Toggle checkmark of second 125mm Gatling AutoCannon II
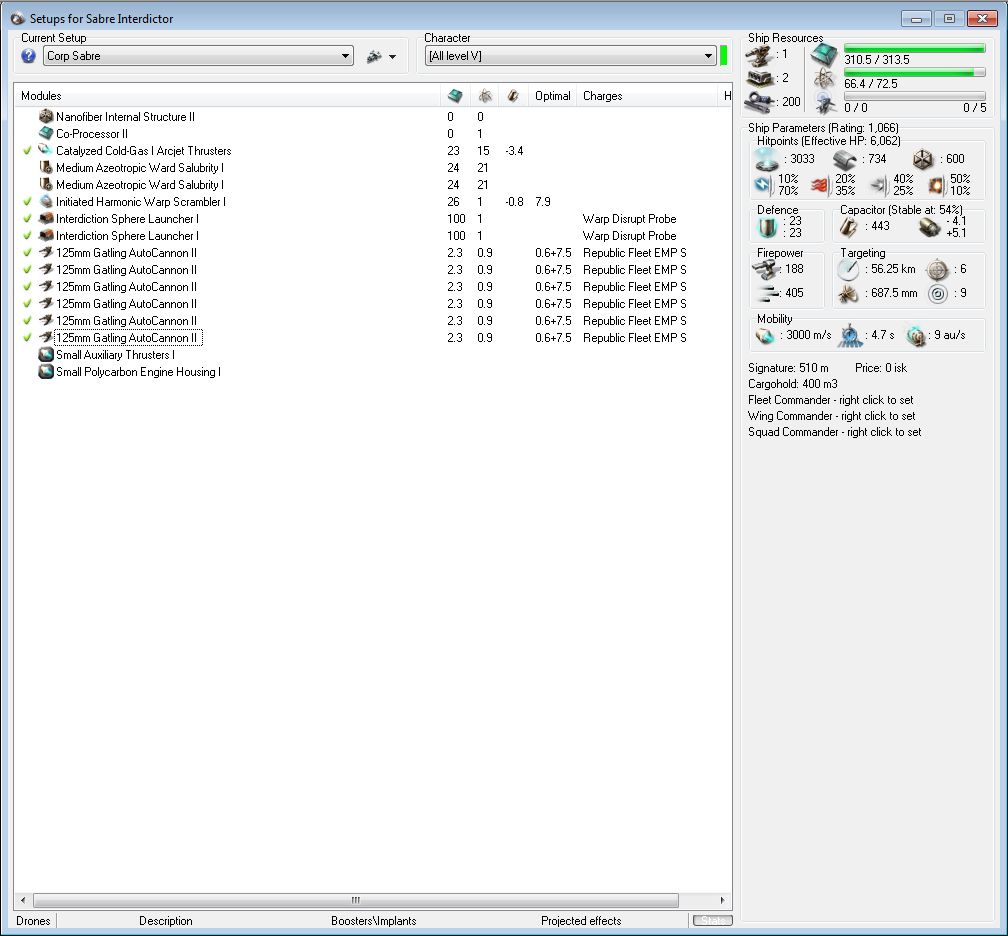The image size is (1008, 936). [x=27, y=269]
